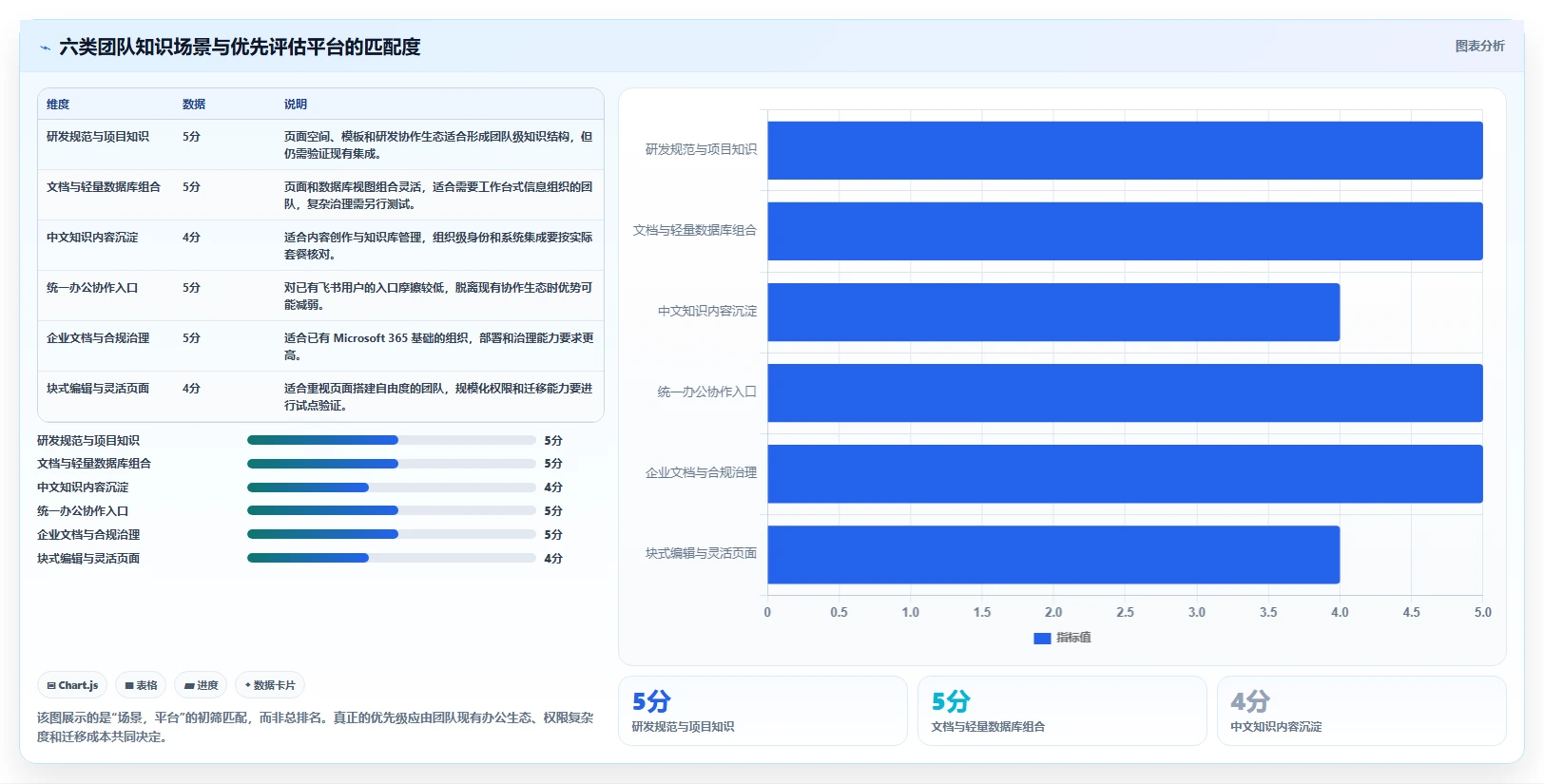1544x784 pixels.
Task: Select the Chart.js chip
Action: [73, 685]
